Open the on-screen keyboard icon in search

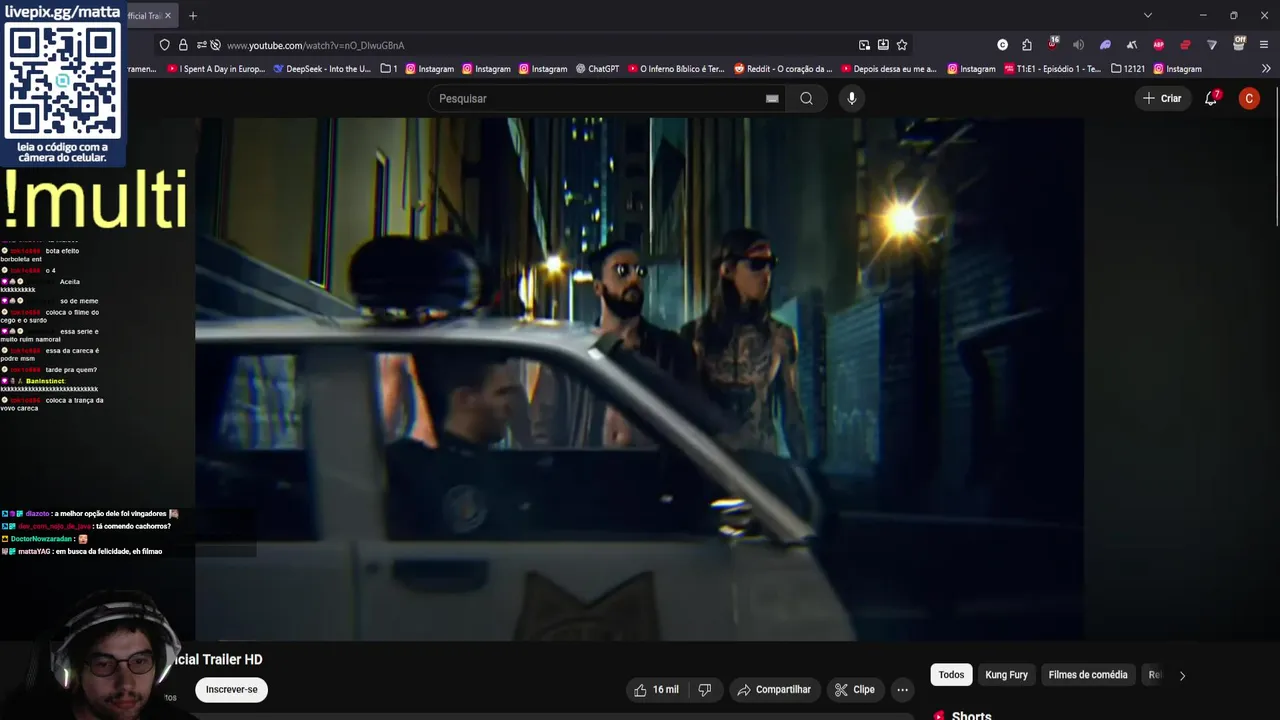772,98
